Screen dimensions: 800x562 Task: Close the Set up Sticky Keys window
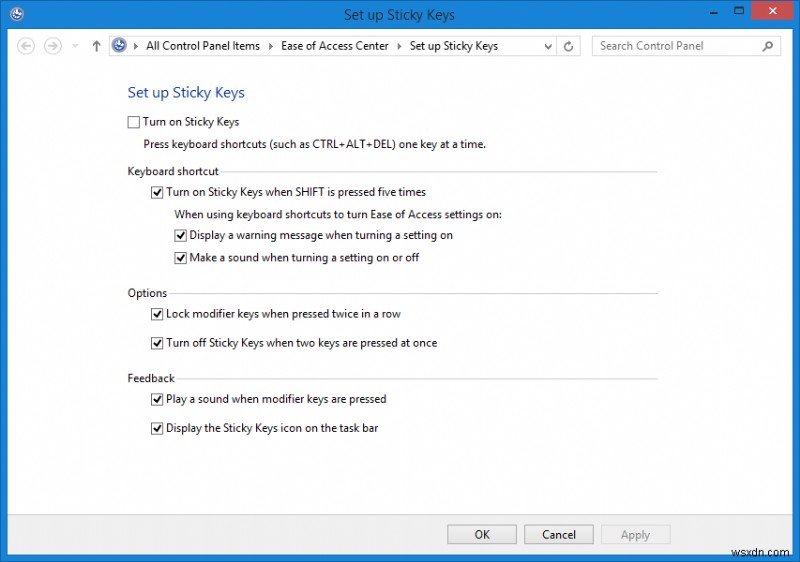772,11
